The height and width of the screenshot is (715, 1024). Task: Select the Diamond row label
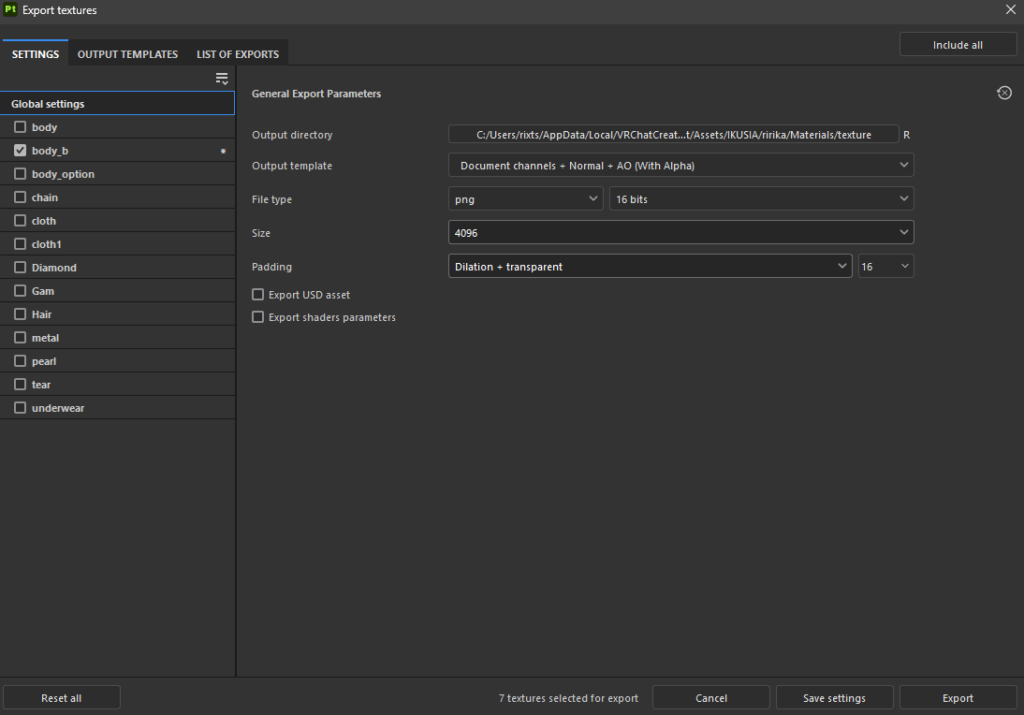54,267
